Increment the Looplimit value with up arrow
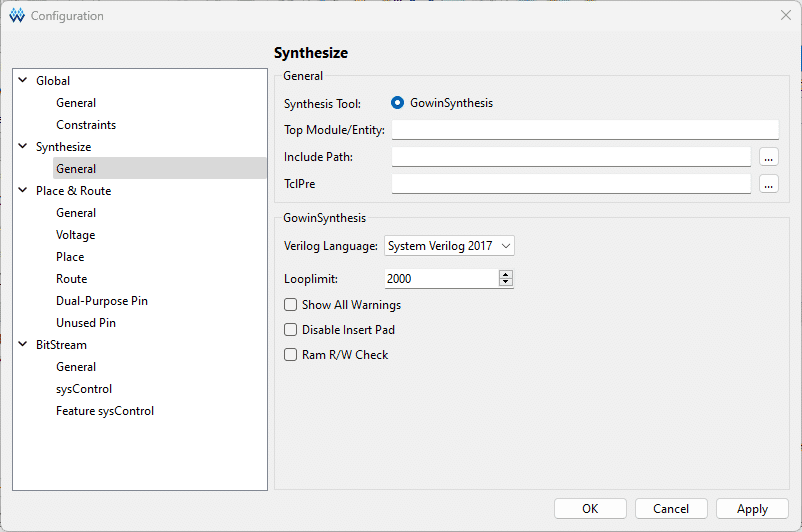This screenshot has width=802, height=532. 506,274
